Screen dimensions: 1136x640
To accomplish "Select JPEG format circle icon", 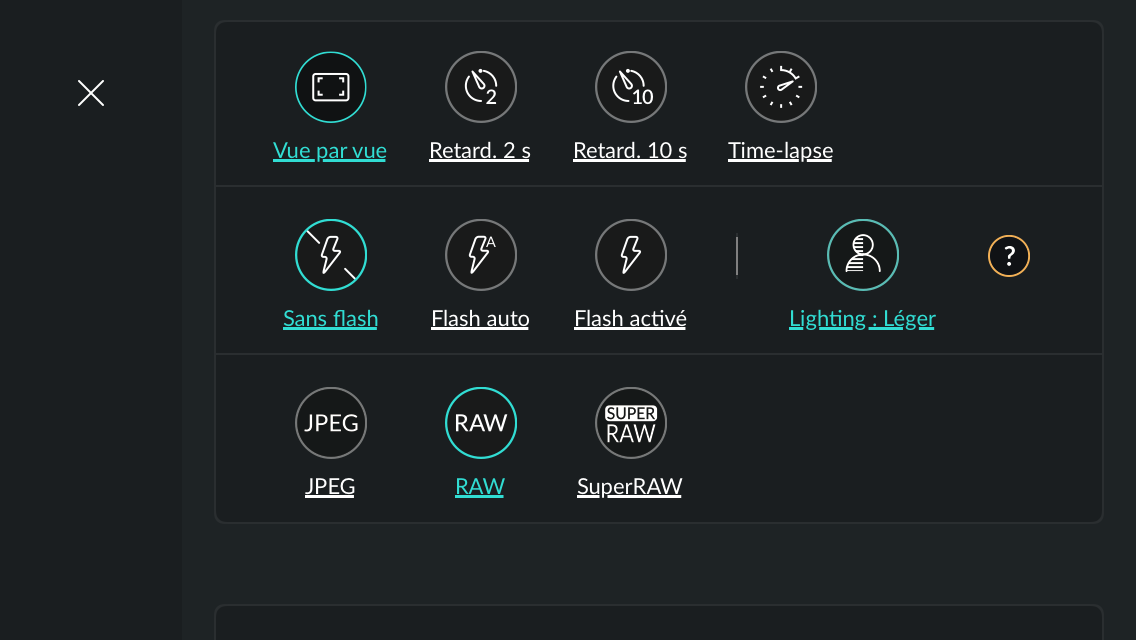I will coord(330,423).
